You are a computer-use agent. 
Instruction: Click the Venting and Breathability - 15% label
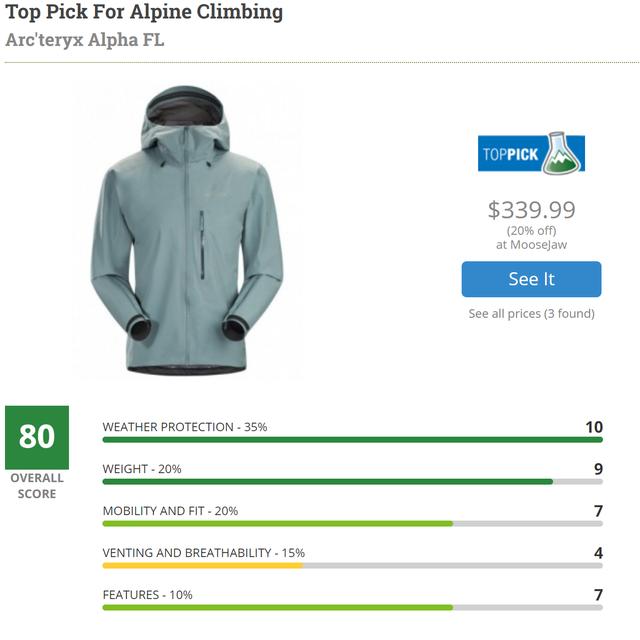[x=204, y=553]
